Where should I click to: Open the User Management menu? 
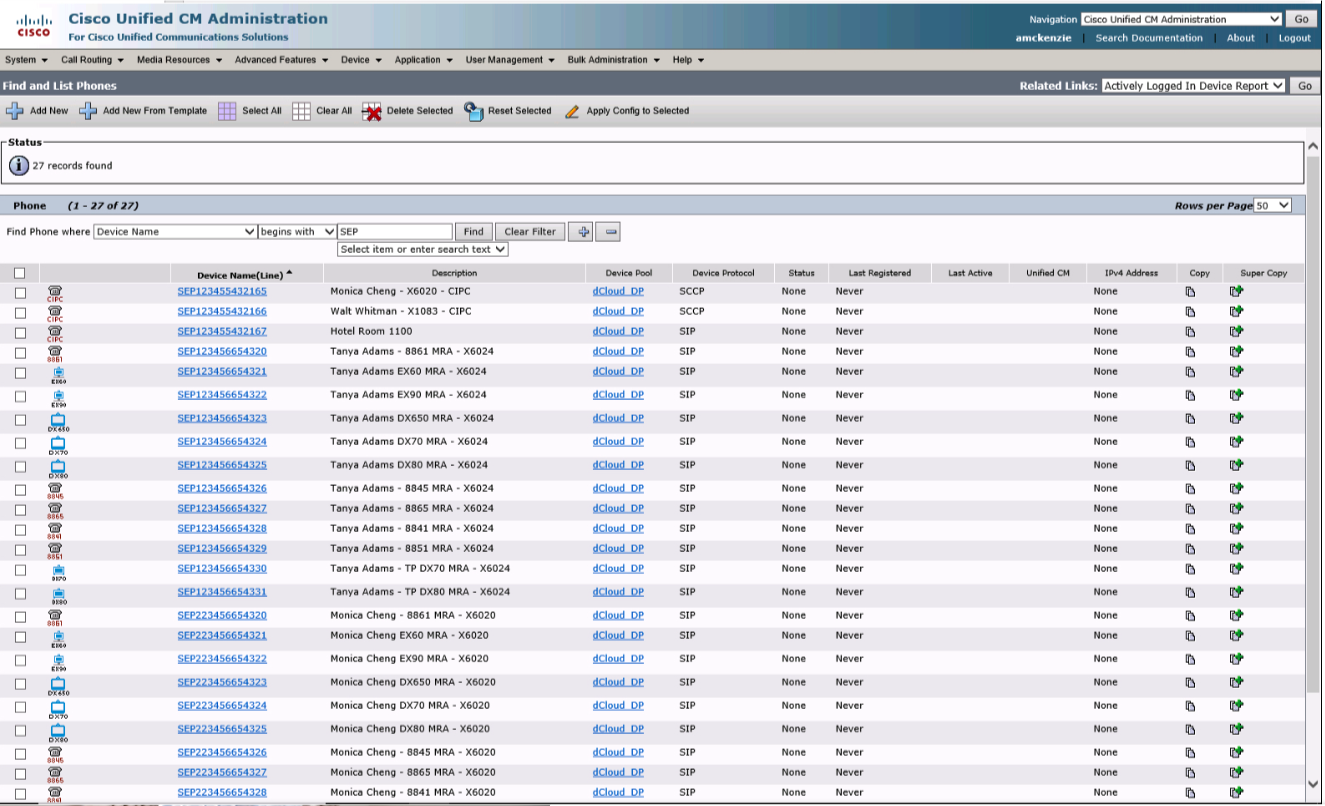pyautogui.click(x=510, y=60)
